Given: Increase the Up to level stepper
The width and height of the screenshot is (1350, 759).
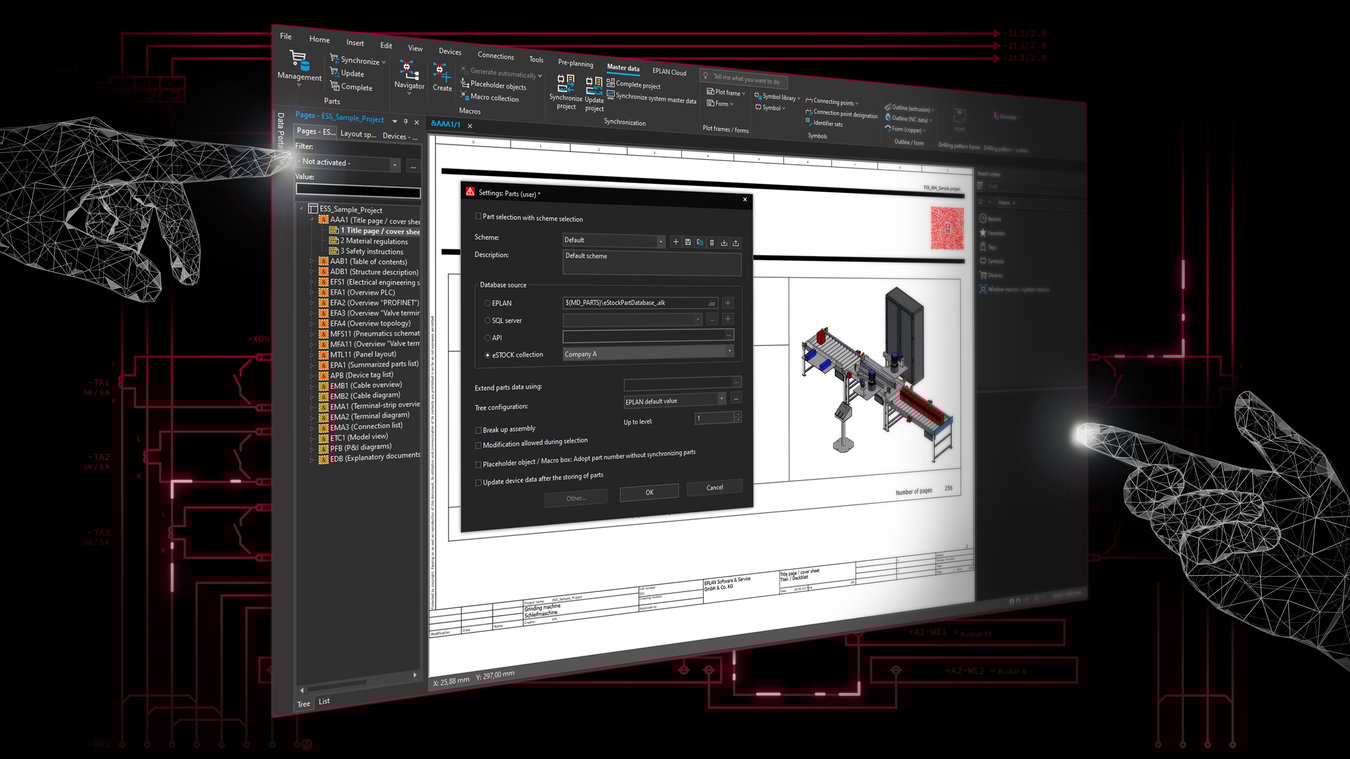Looking at the screenshot, I should coord(737,414).
